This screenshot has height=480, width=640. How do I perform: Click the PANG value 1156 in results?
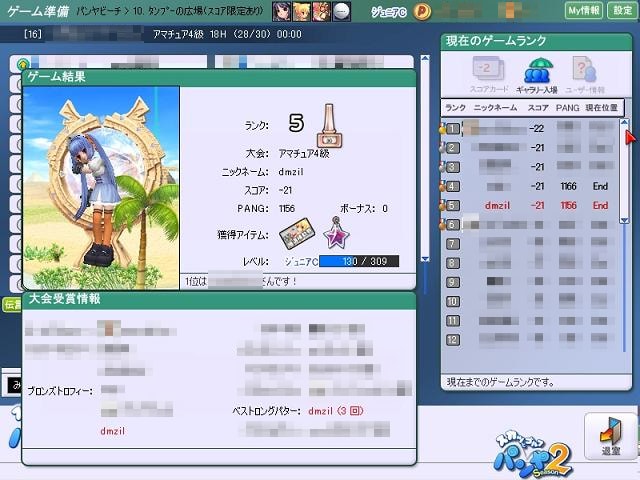pyautogui.click(x=287, y=209)
